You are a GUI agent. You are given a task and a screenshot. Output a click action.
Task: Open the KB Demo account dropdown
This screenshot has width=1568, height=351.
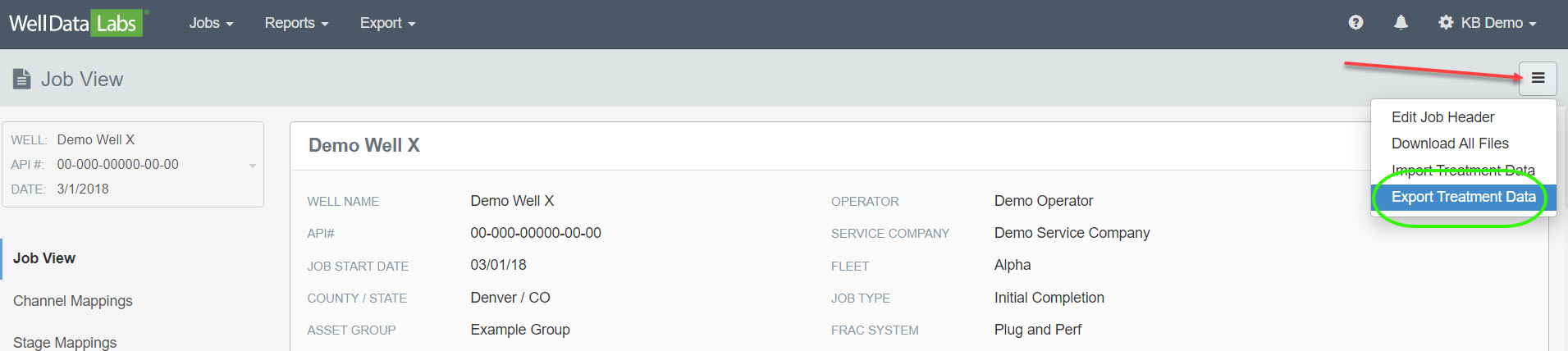click(x=1498, y=23)
